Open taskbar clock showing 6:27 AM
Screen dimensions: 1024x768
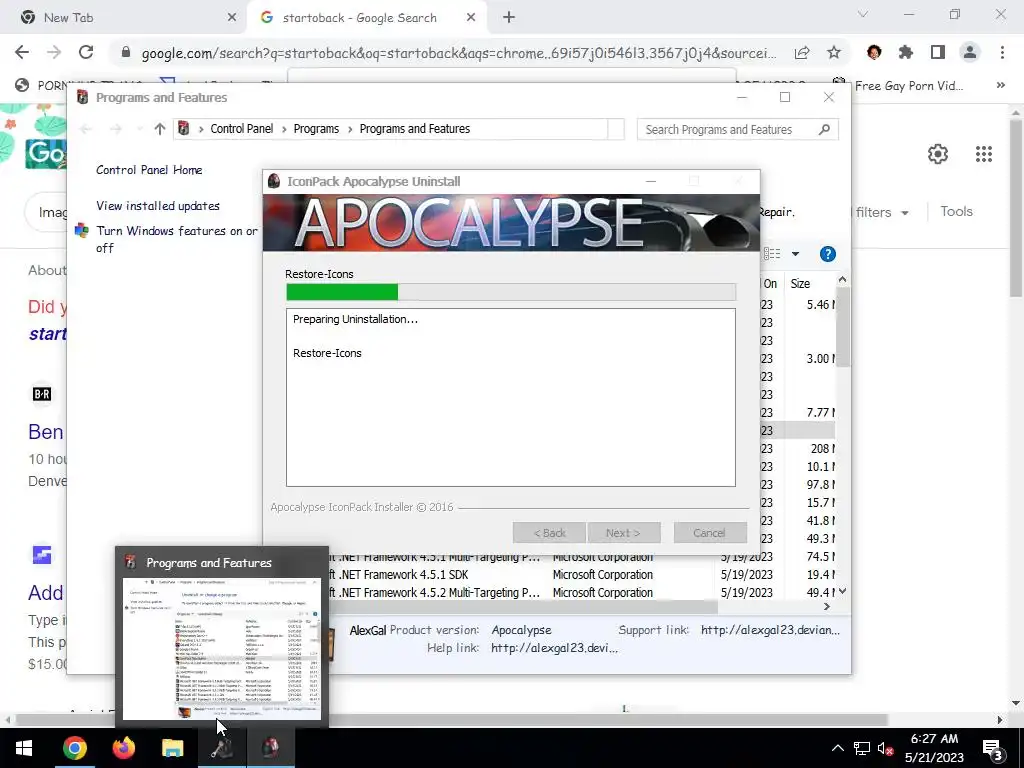coord(934,748)
